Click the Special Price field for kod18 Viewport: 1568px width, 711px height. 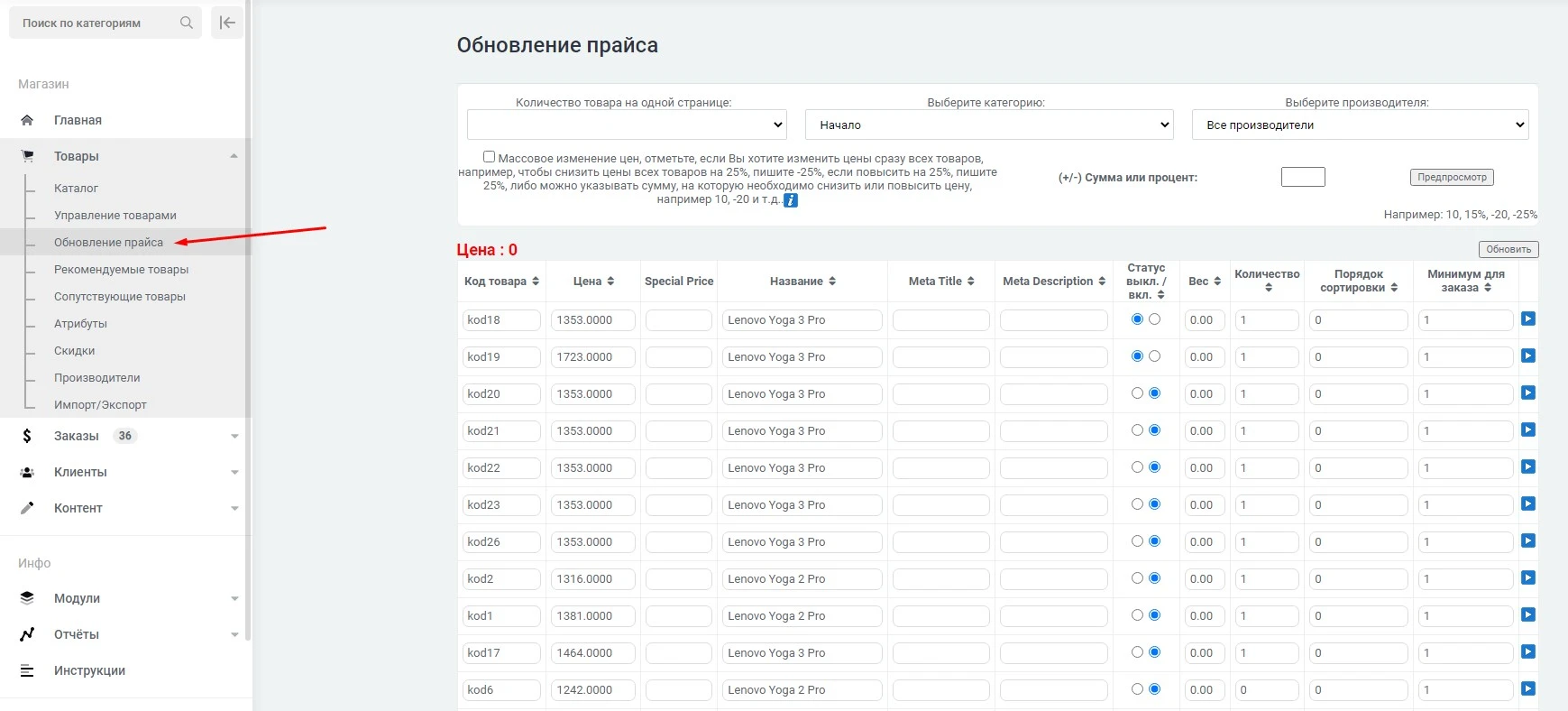coord(679,319)
